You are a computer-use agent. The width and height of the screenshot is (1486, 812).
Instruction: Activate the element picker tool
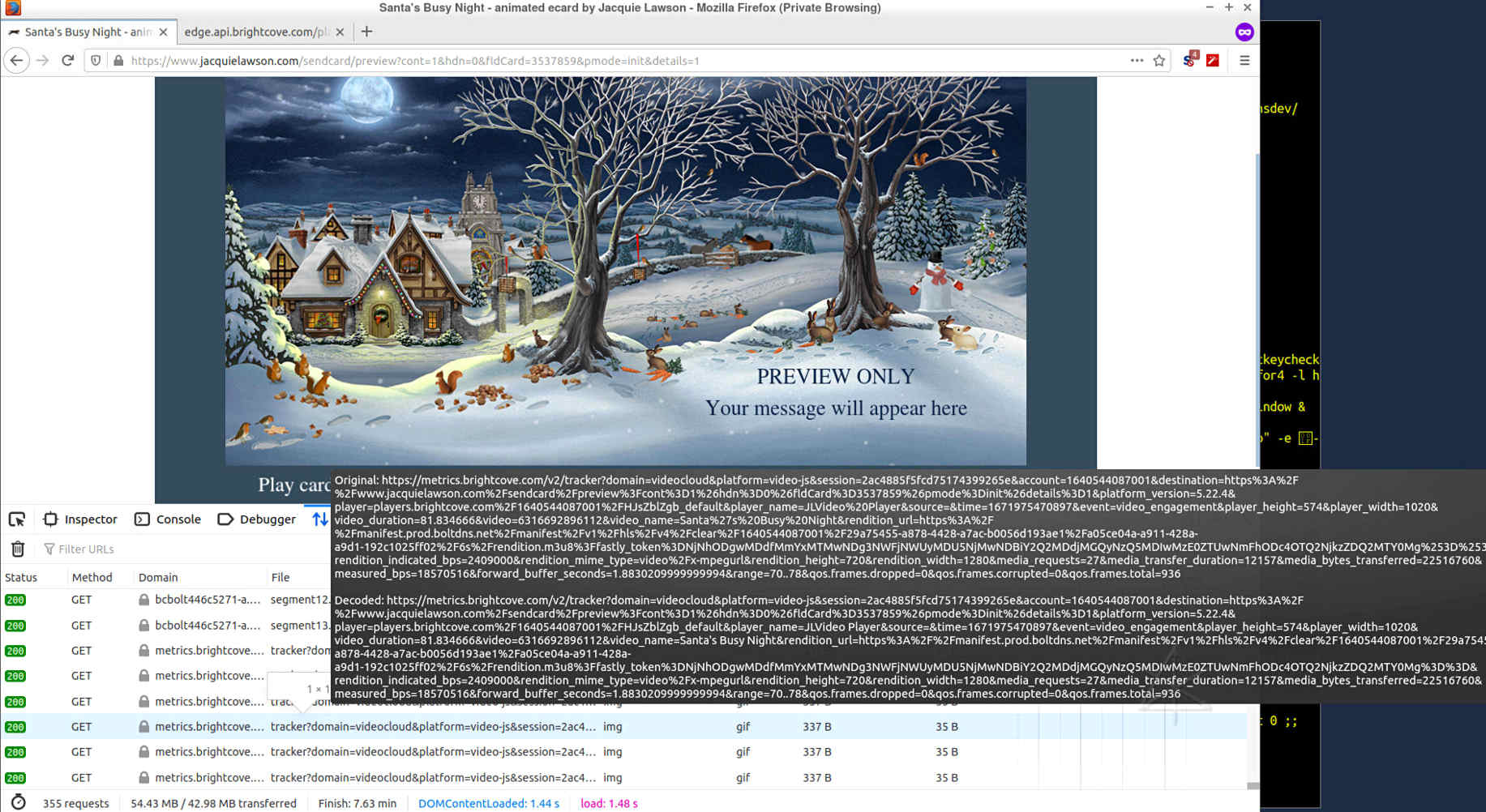pos(17,519)
